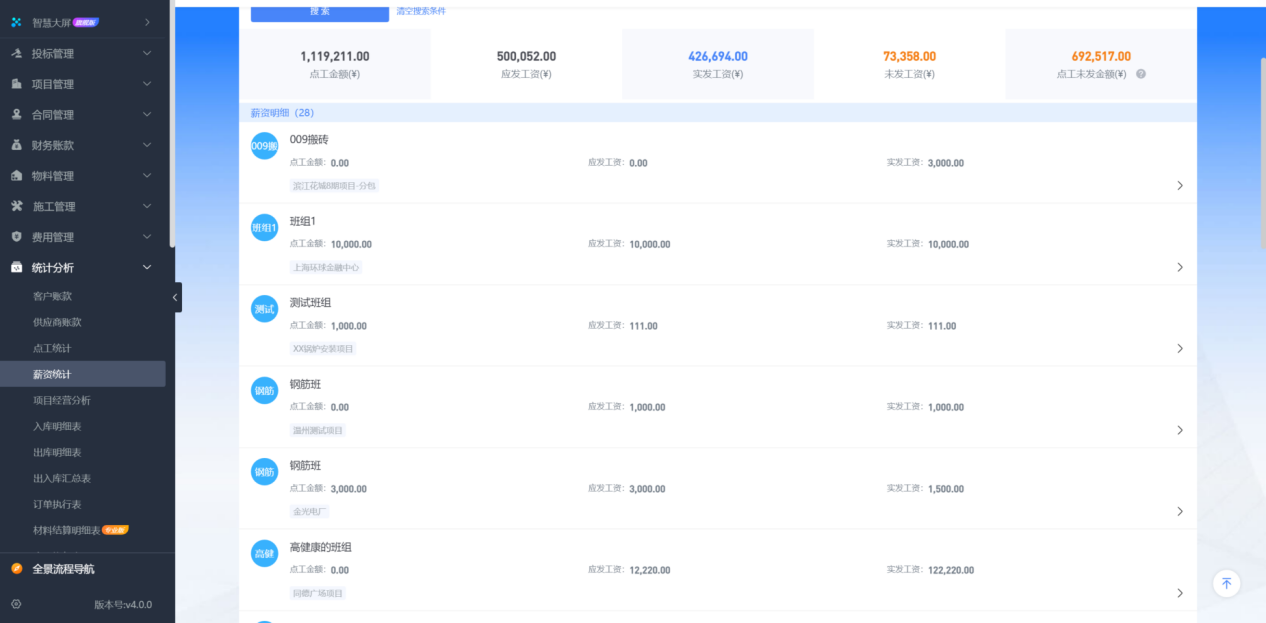Screen dimensions: 1266x623
Task: Click the 班组1 round avatar
Action: (x=264, y=228)
